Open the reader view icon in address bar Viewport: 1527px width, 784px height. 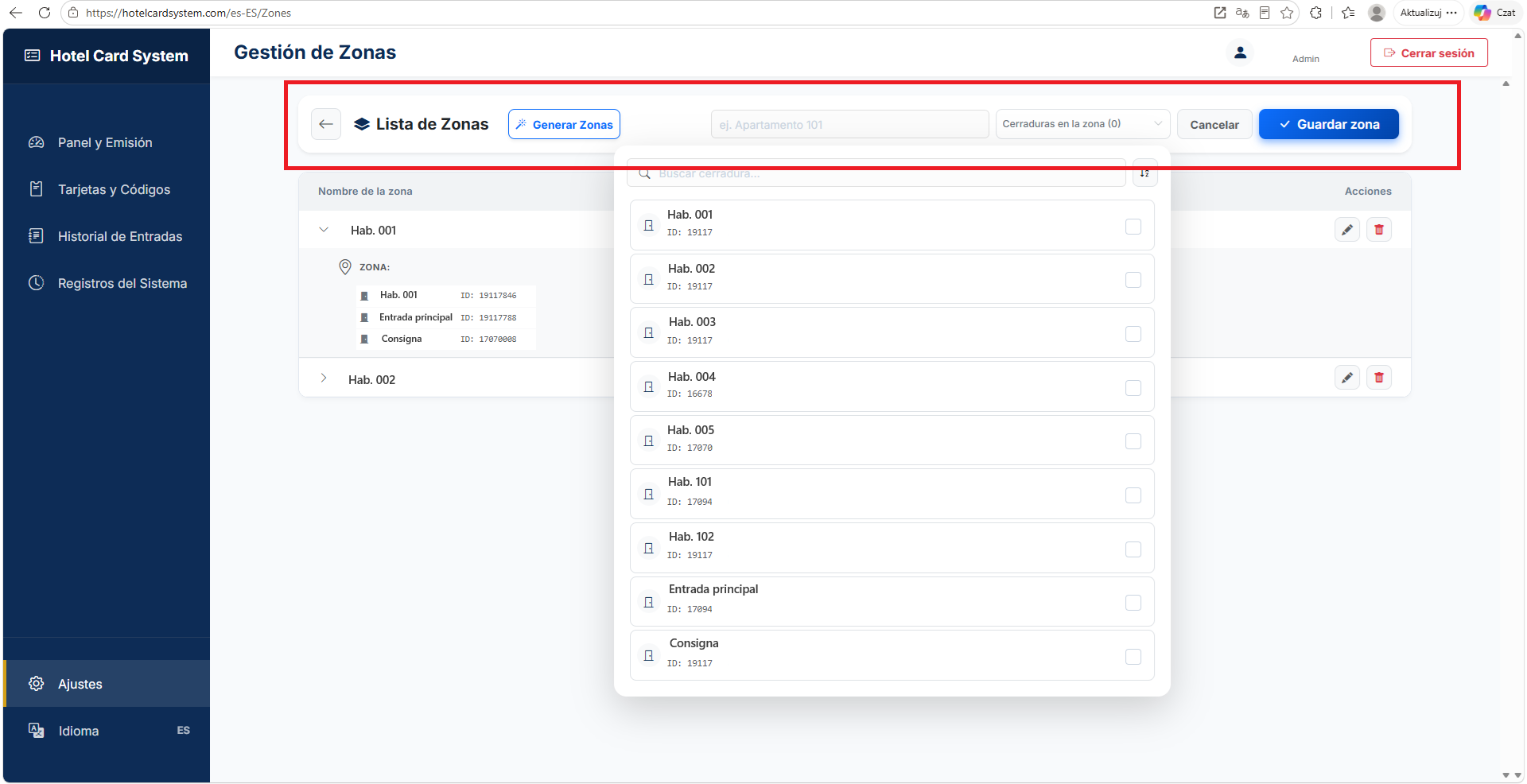(1265, 13)
